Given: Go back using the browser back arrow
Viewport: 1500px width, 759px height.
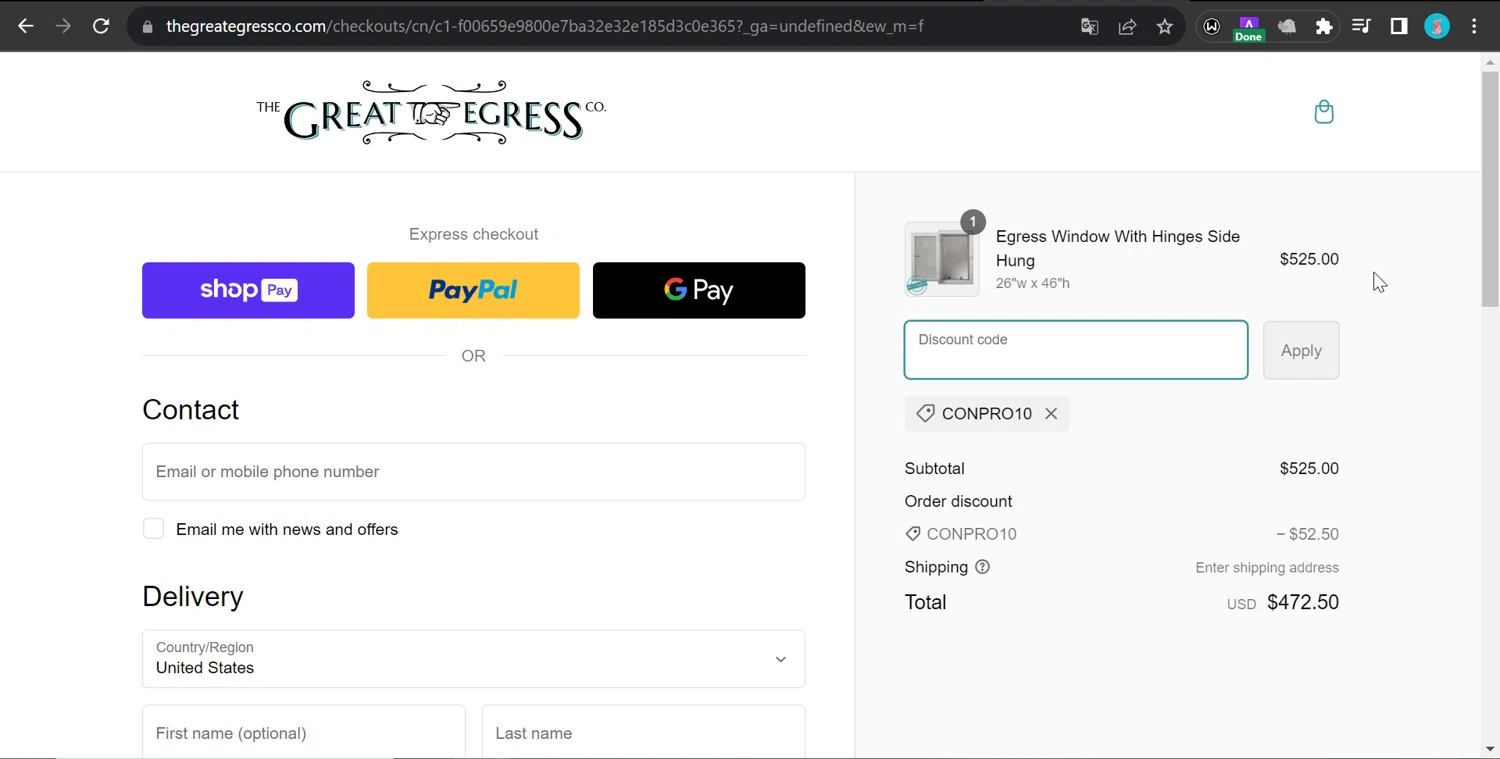Looking at the screenshot, I should [x=26, y=27].
